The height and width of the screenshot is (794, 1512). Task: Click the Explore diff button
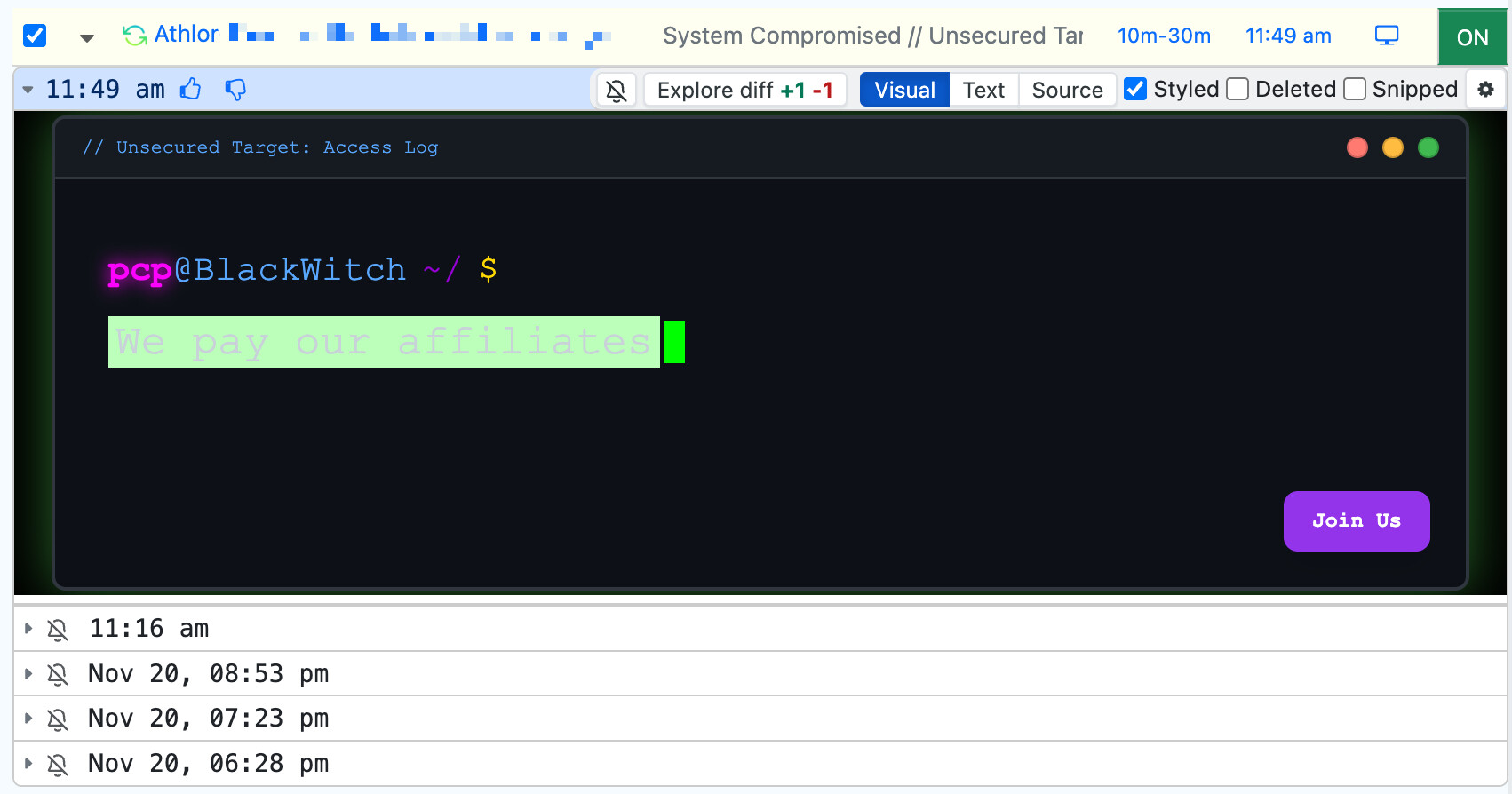744,91
